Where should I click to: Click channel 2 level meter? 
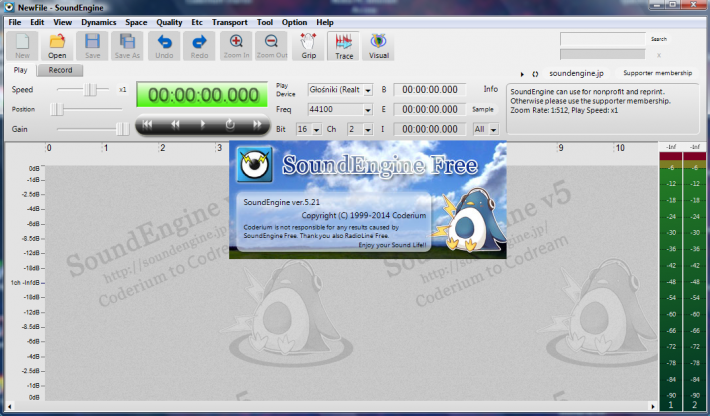click(695, 281)
